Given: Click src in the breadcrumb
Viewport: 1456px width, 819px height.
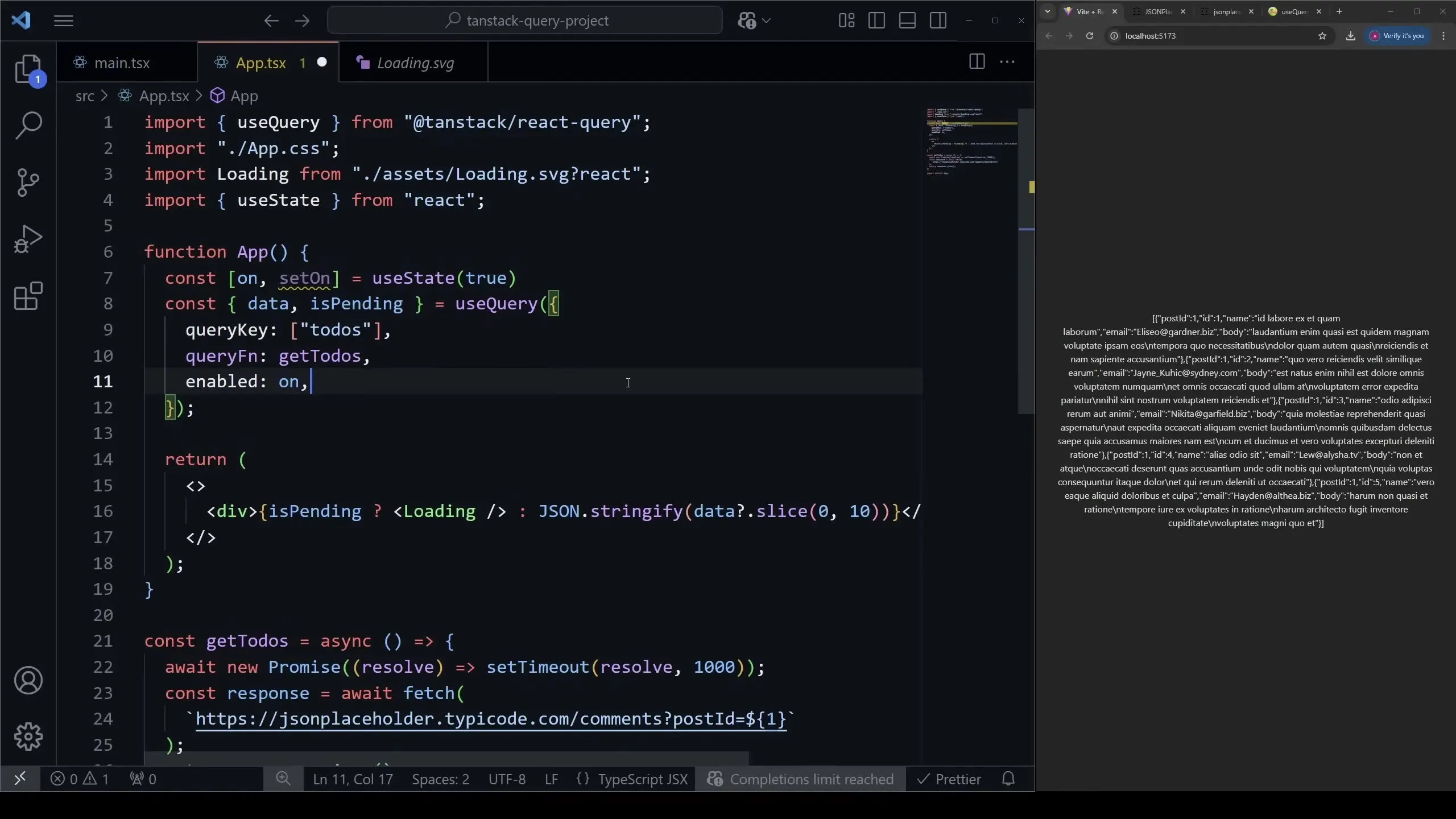Looking at the screenshot, I should 85,96.
